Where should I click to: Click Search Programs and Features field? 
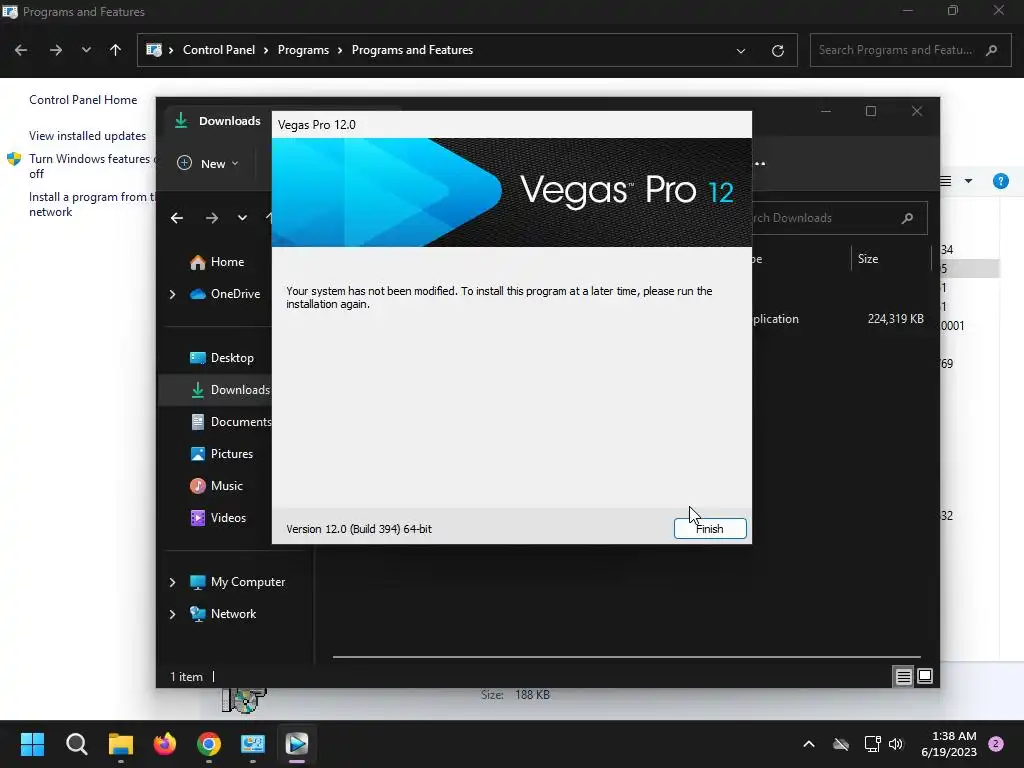coord(908,50)
